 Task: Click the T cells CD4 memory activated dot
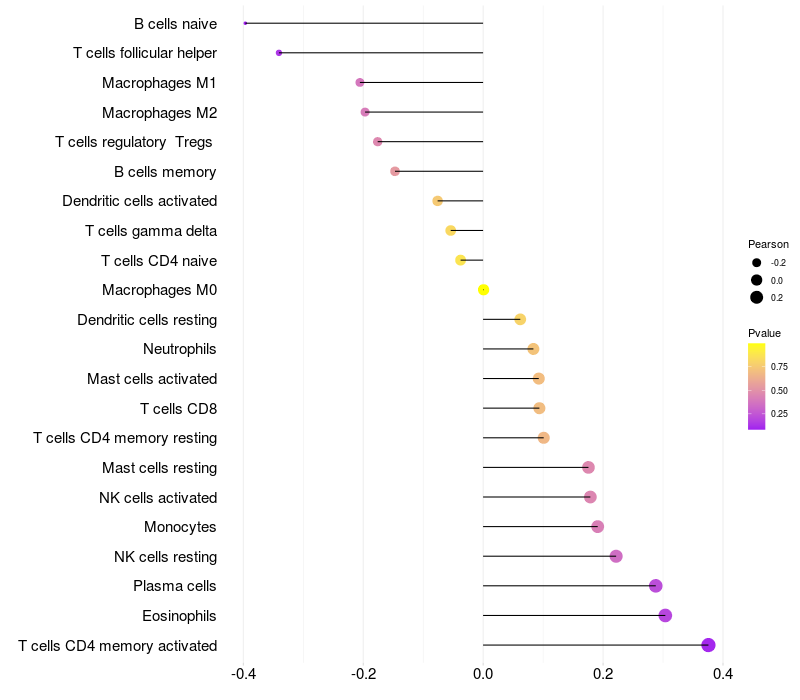point(708,645)
